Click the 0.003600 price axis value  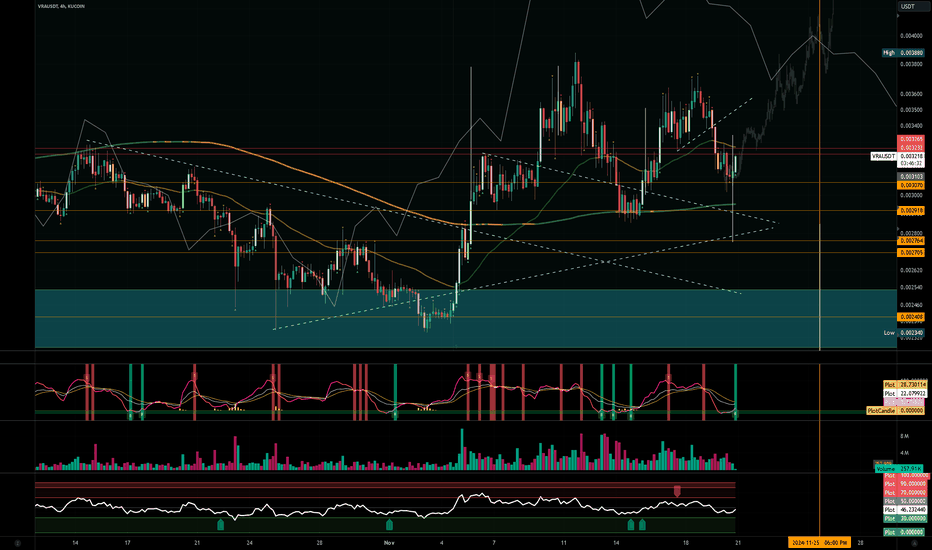point(911,94)
